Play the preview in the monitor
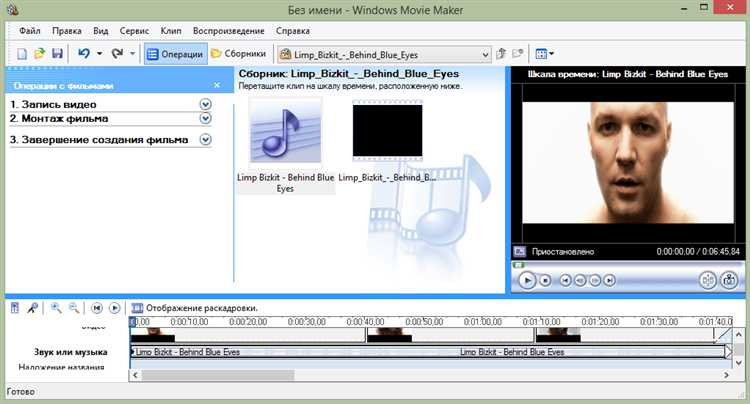This screenshot has width=750, height=404. click(x=527, y=280)
